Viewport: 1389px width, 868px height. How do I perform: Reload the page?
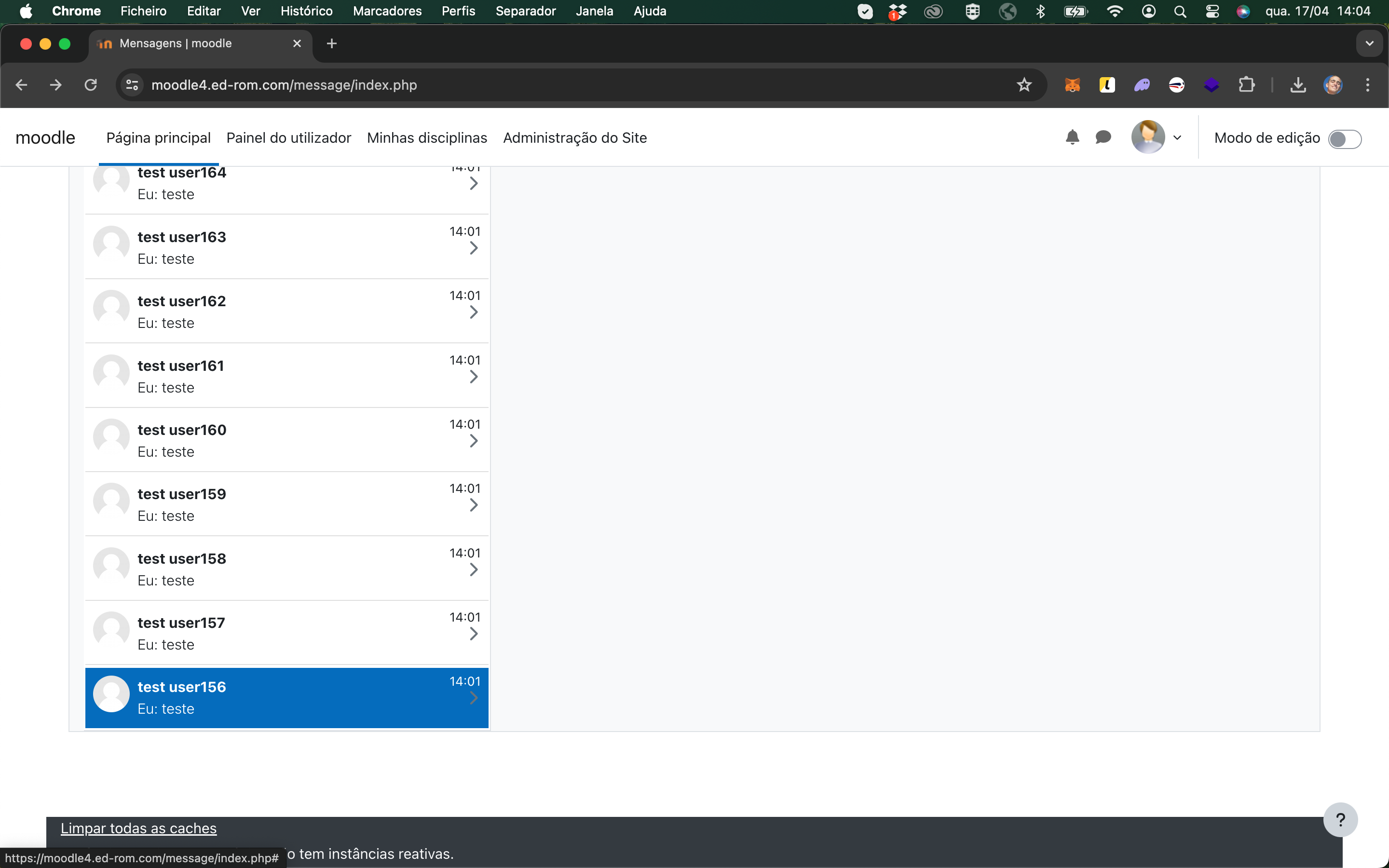point(91,85)
